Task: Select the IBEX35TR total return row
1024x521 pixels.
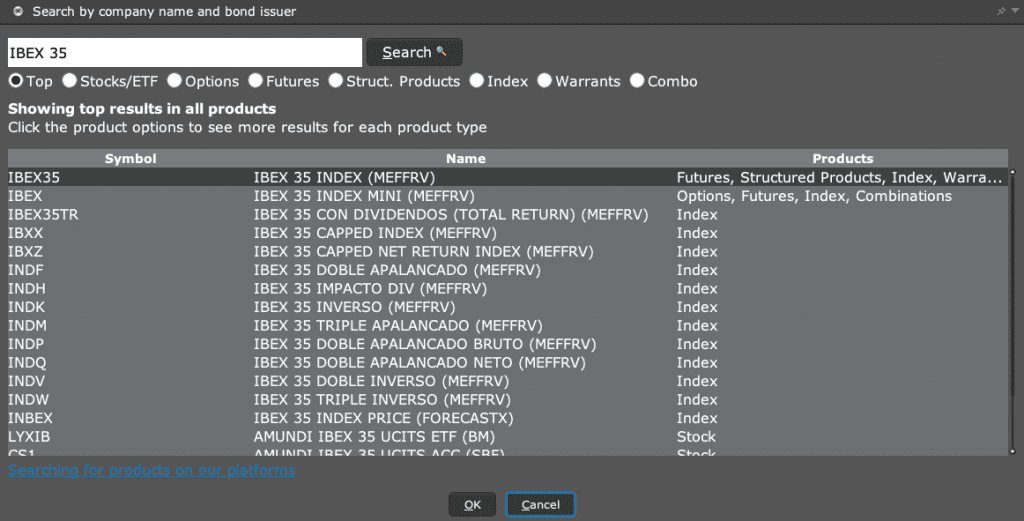Action: click(508, 214)
